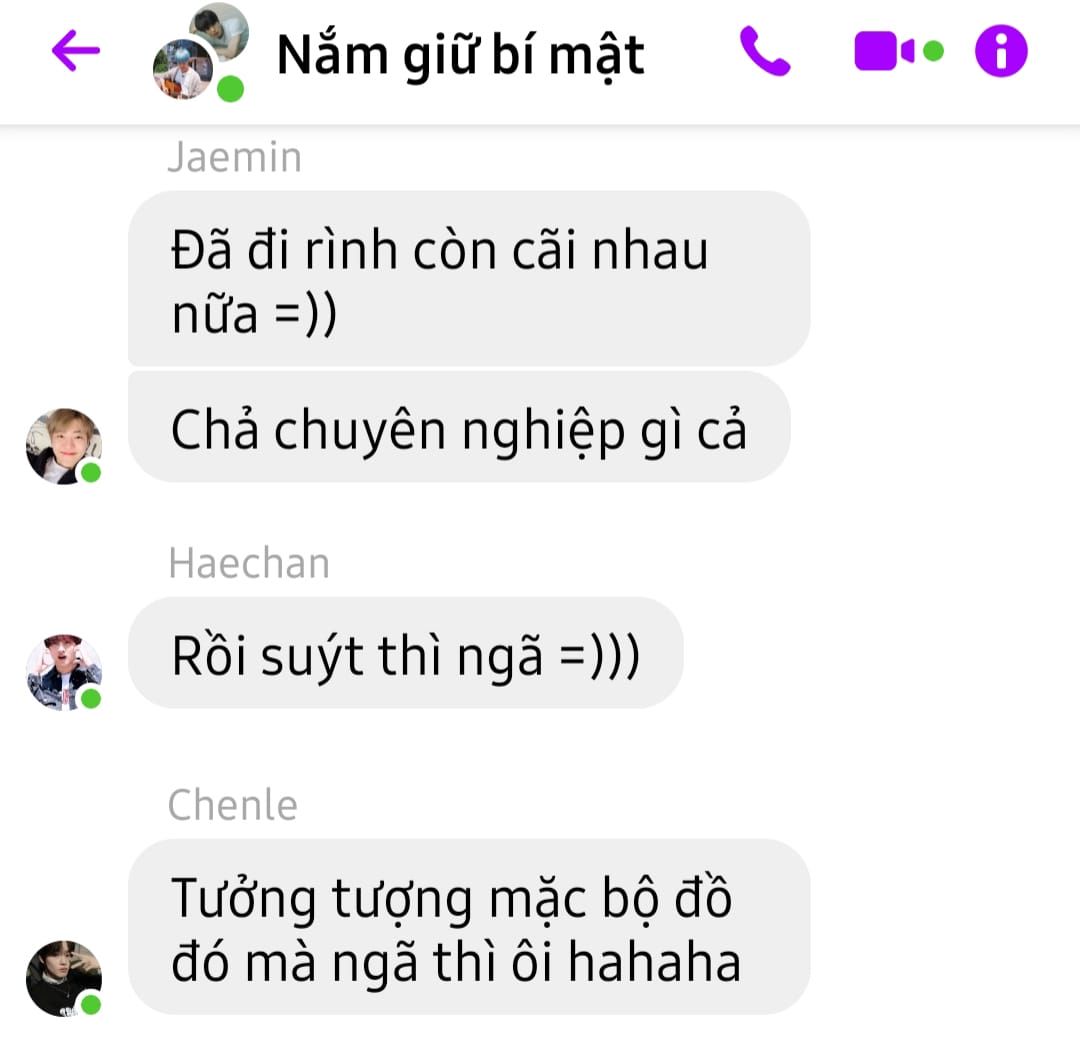Select message 'Chả chuyên nghiệp gì cả'

pyautogui.click(x=459, y=427)
